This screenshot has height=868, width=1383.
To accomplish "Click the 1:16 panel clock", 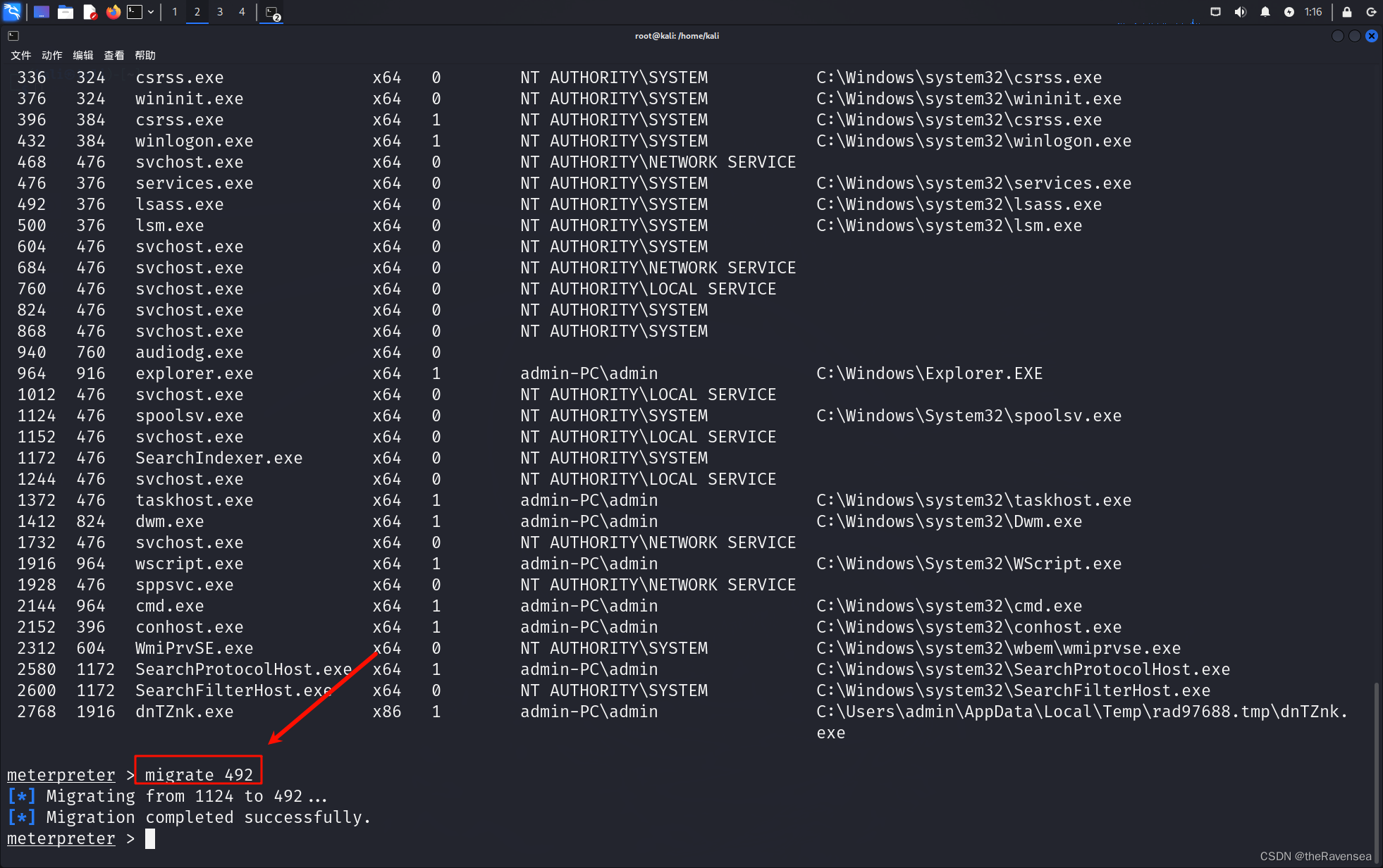I will coord(1313,12).
